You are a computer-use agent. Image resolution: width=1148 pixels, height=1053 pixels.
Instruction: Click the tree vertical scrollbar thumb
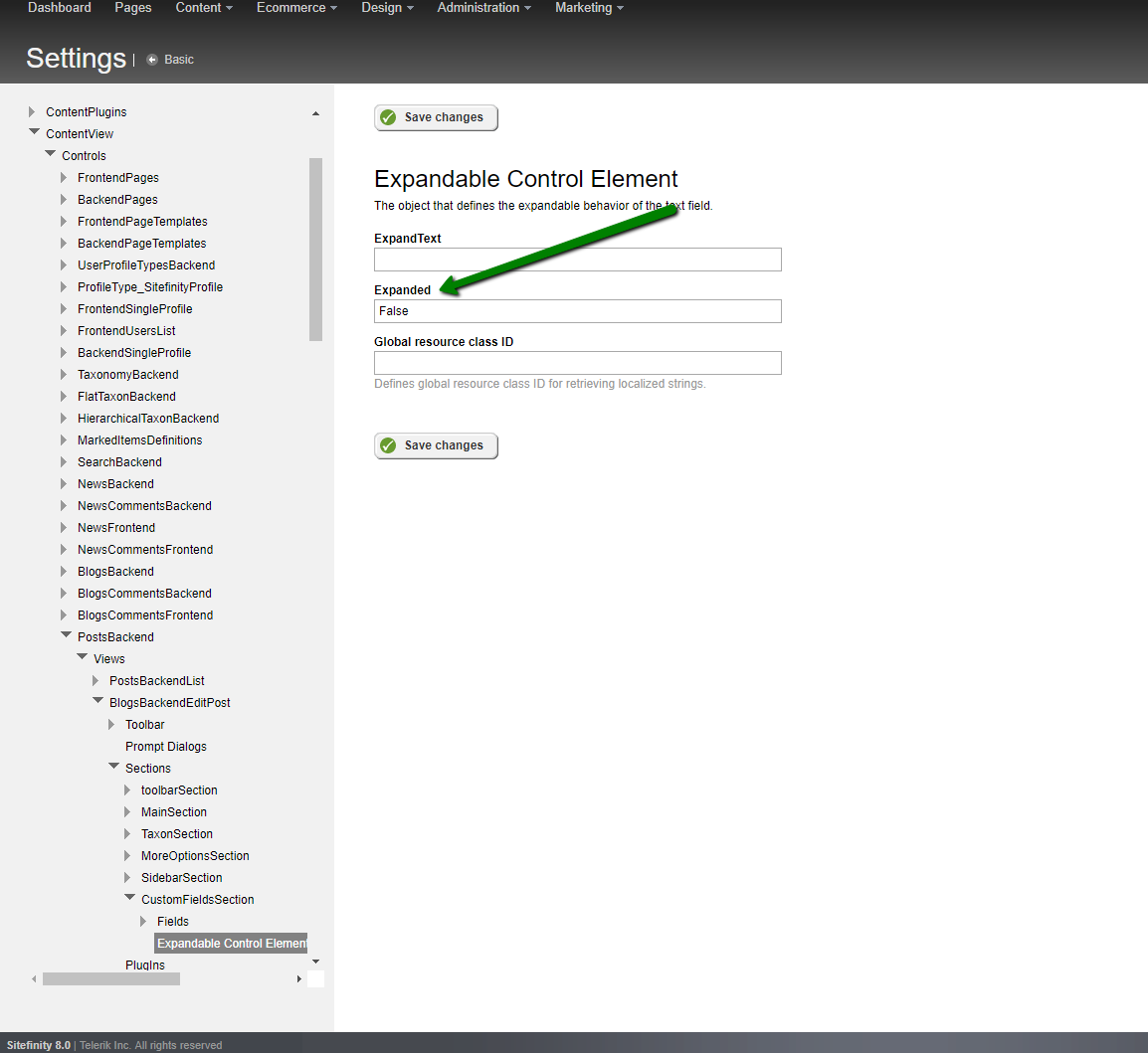(316, 250)
